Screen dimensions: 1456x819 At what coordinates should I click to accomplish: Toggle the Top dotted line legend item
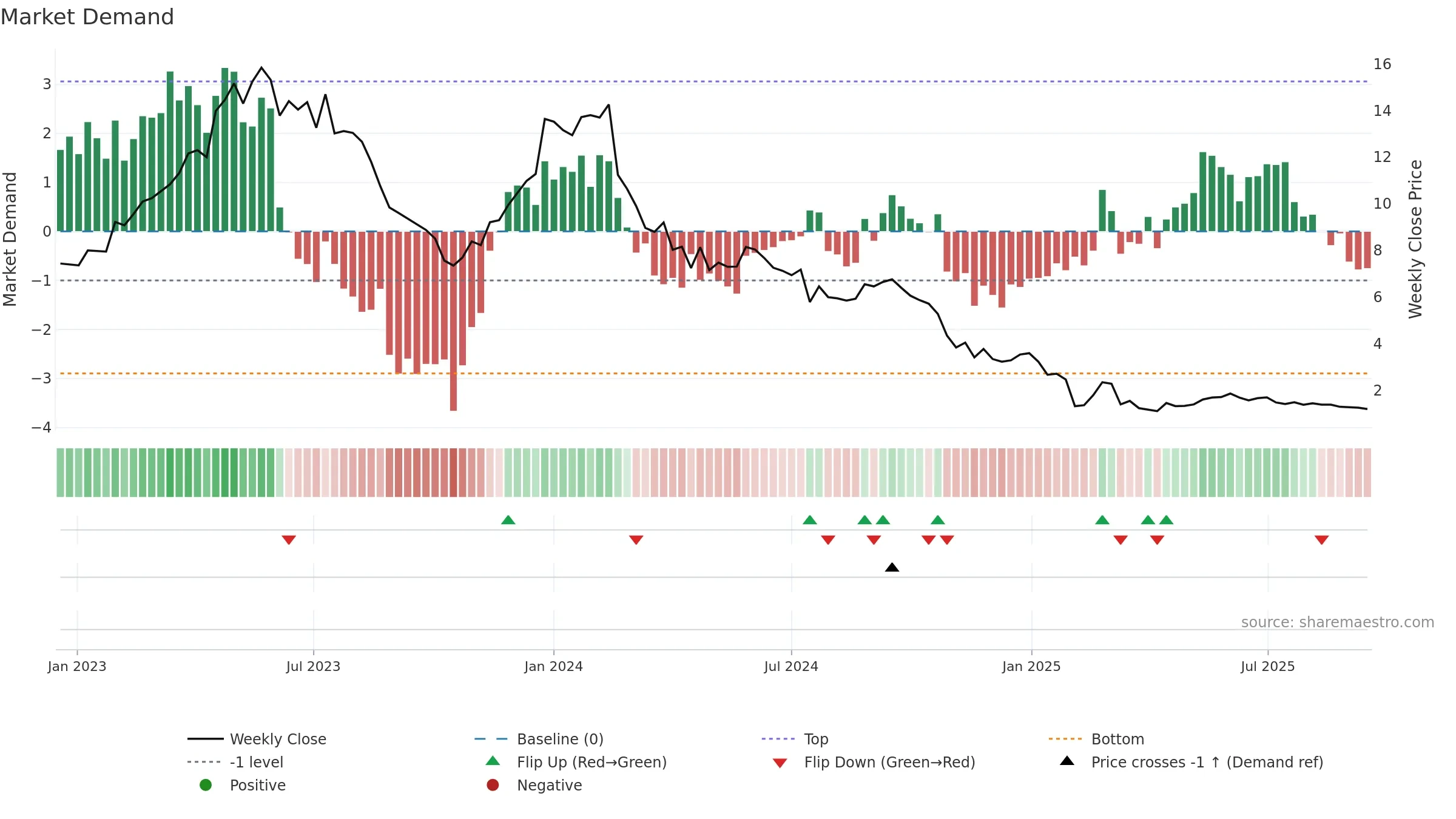(795, 739)
